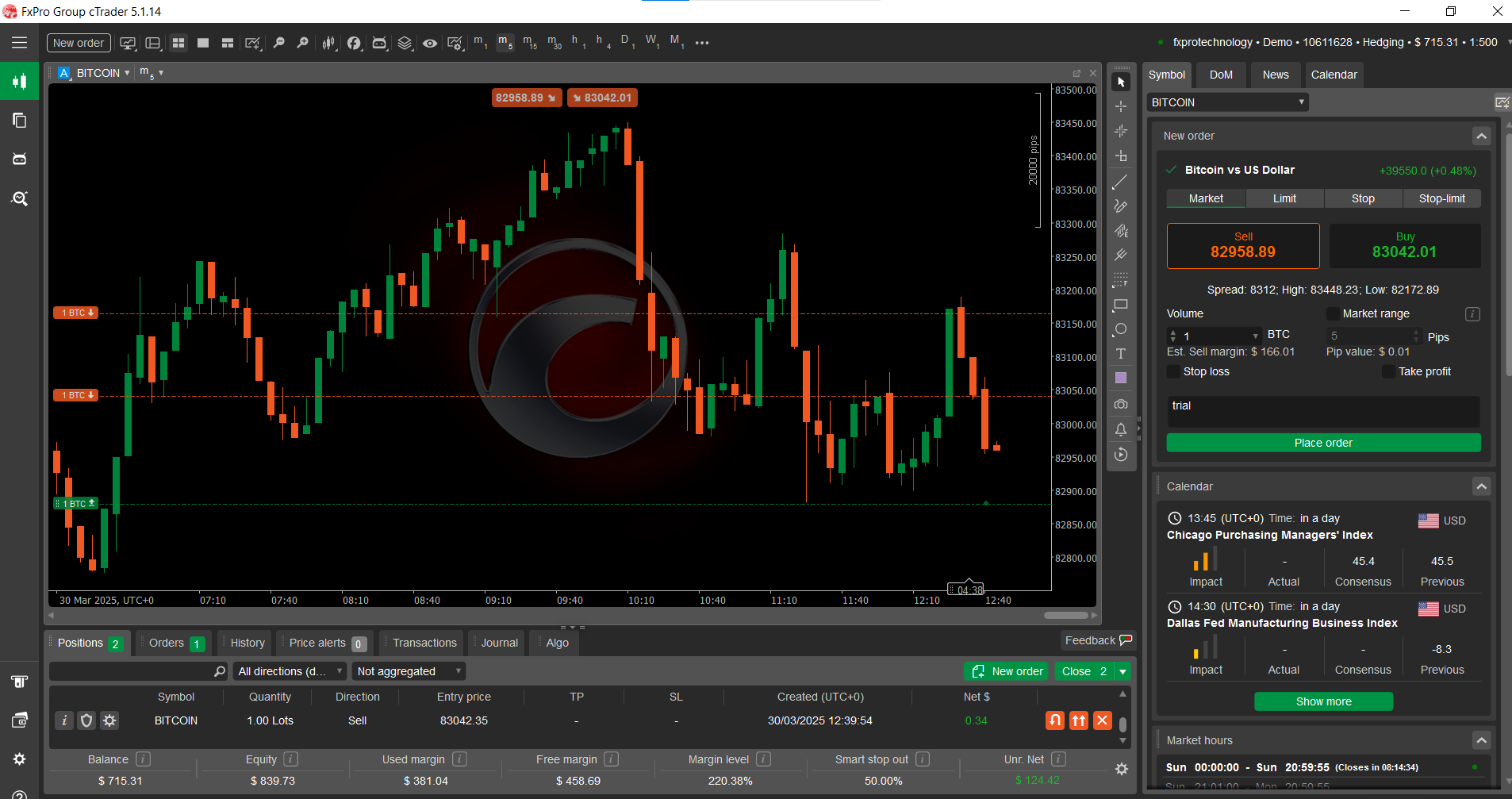Open the purple drawing color swatch

[x=1120, y=378]
